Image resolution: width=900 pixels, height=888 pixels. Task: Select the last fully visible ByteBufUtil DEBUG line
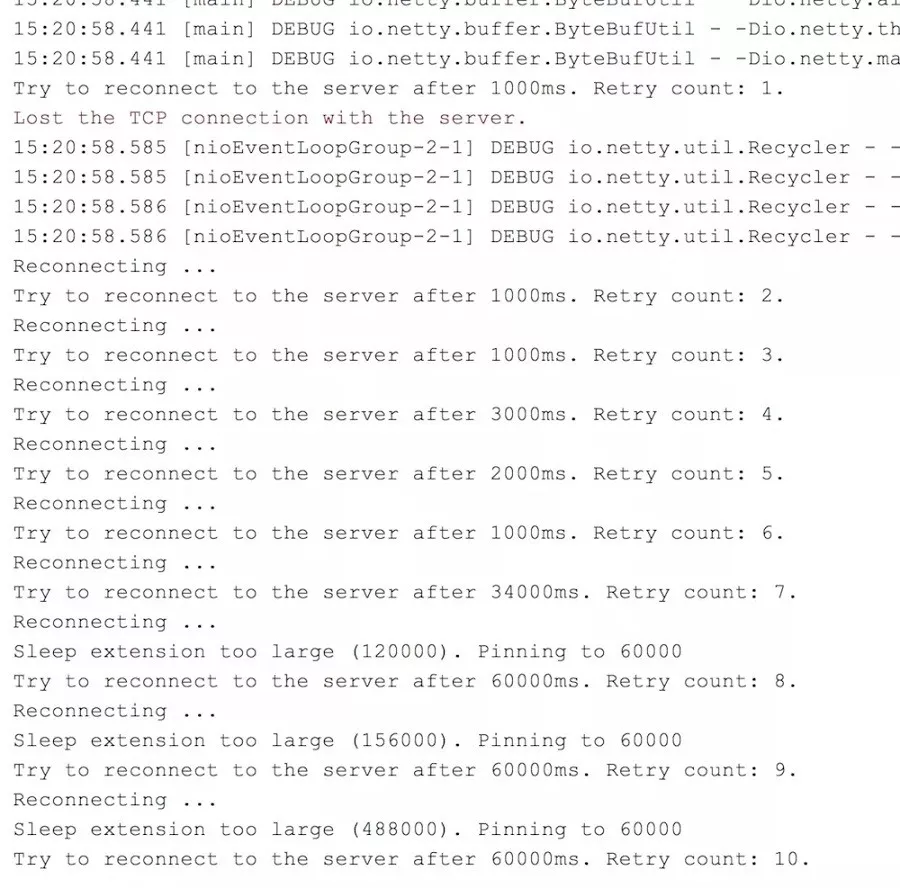[x=456, y=59]
